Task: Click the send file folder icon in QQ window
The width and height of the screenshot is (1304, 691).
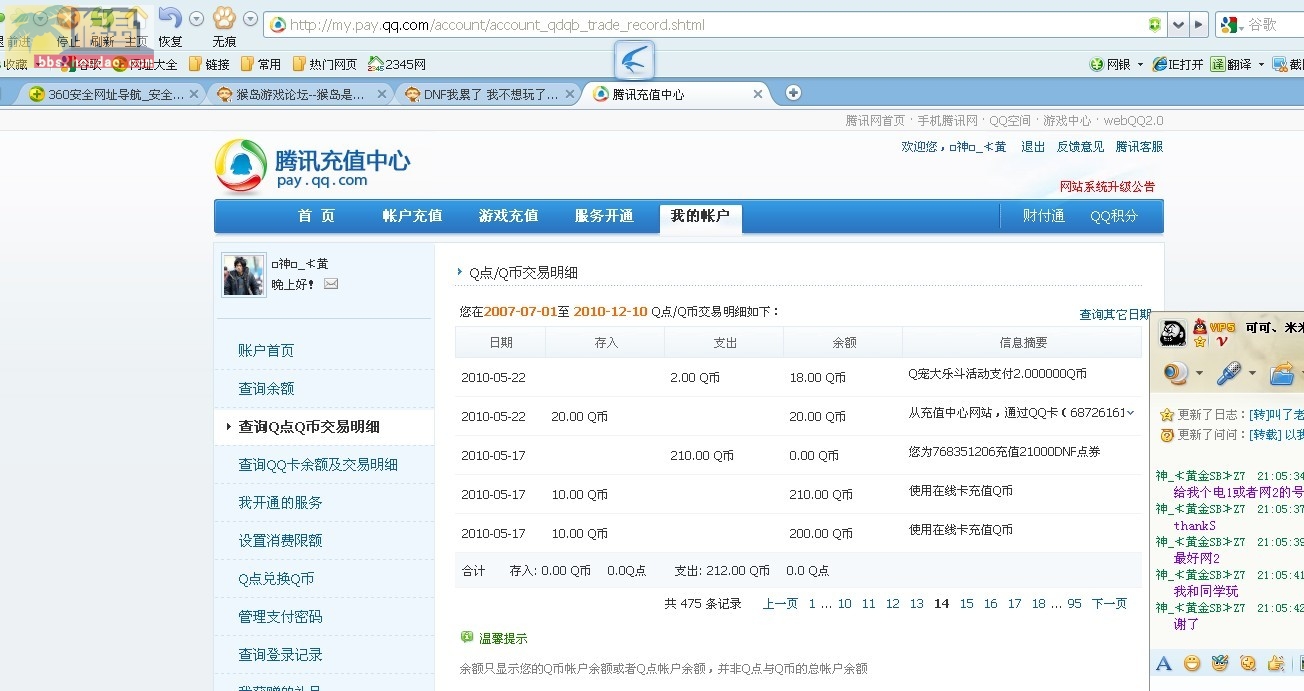Action: coord(1282,374)
